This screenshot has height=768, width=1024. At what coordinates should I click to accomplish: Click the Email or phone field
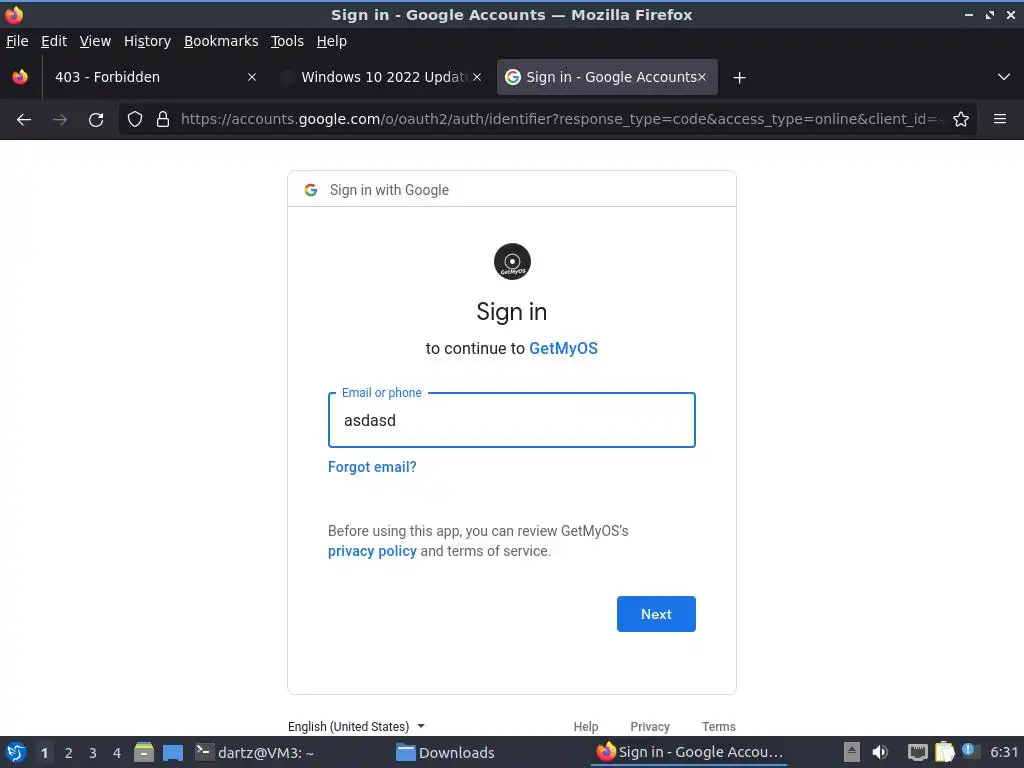[x=511, y=420]
